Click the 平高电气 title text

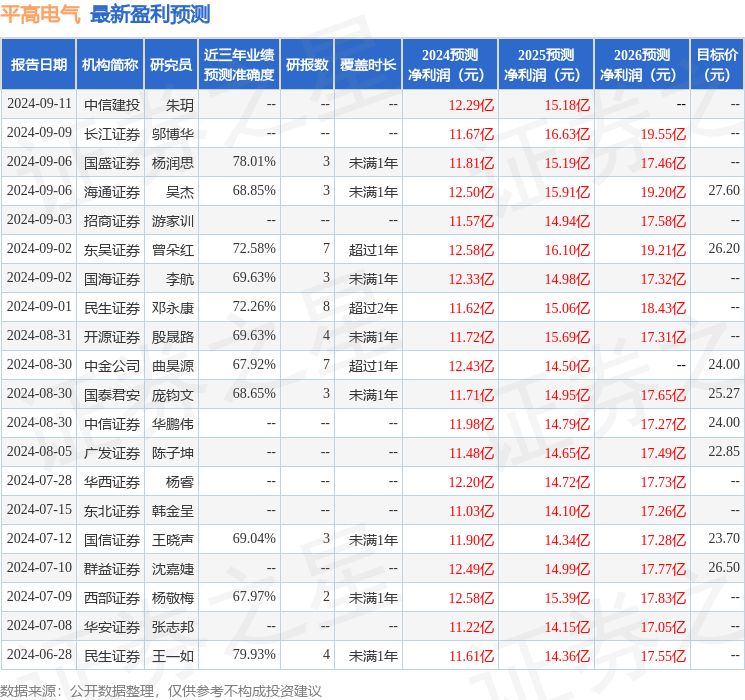41,15
